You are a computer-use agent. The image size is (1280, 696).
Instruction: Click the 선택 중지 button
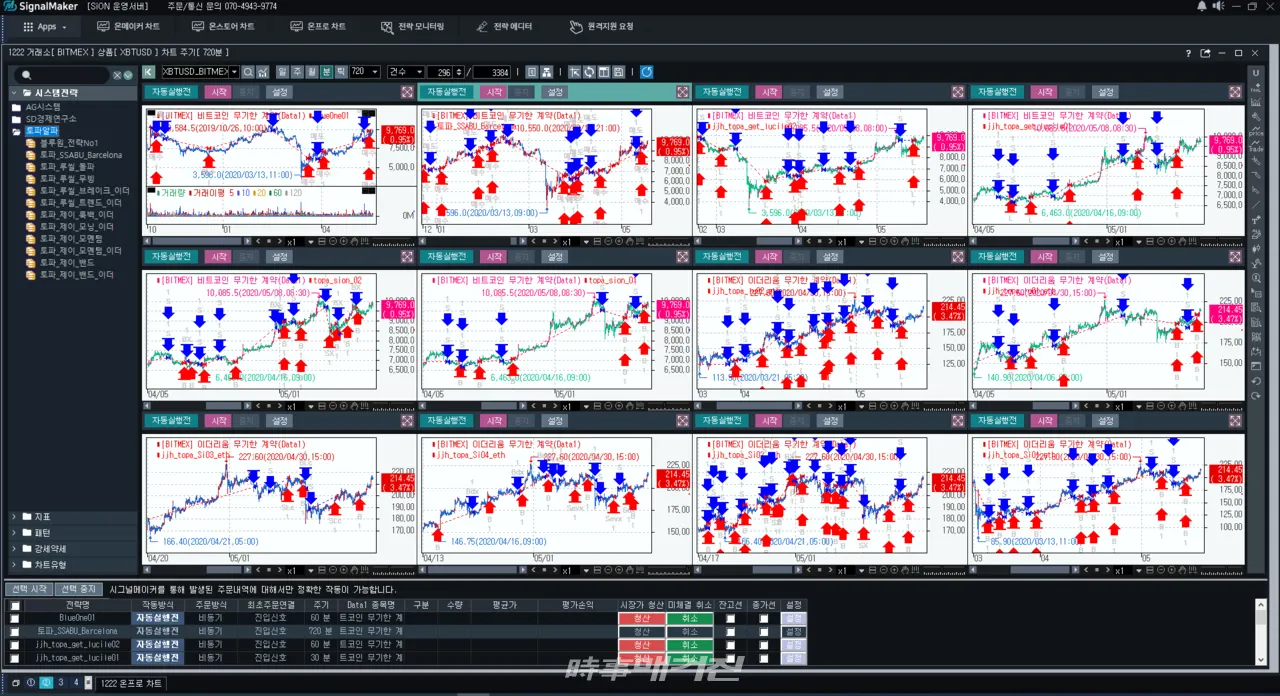[x=78, y=589]
